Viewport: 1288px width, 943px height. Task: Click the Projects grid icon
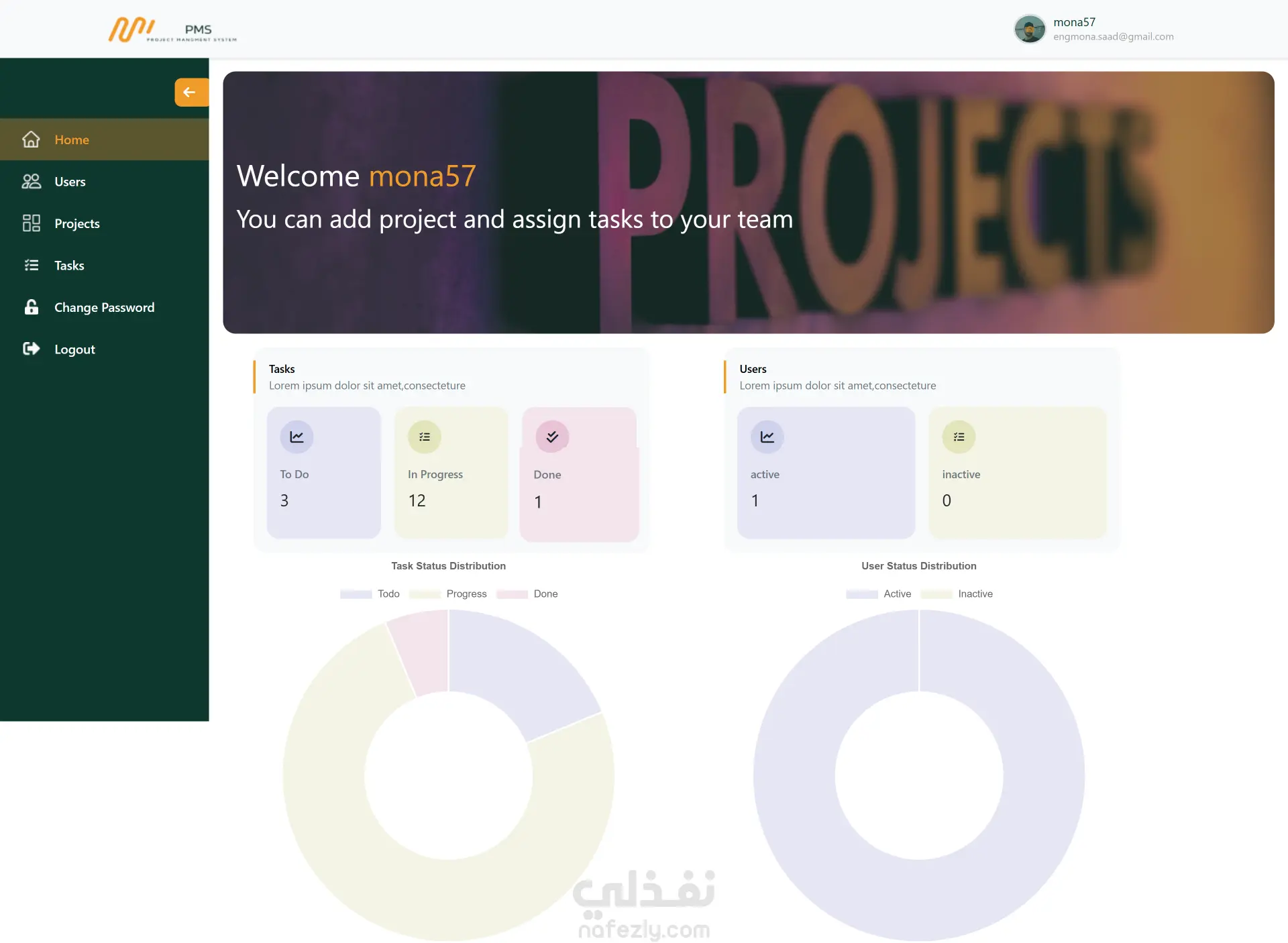31,223
